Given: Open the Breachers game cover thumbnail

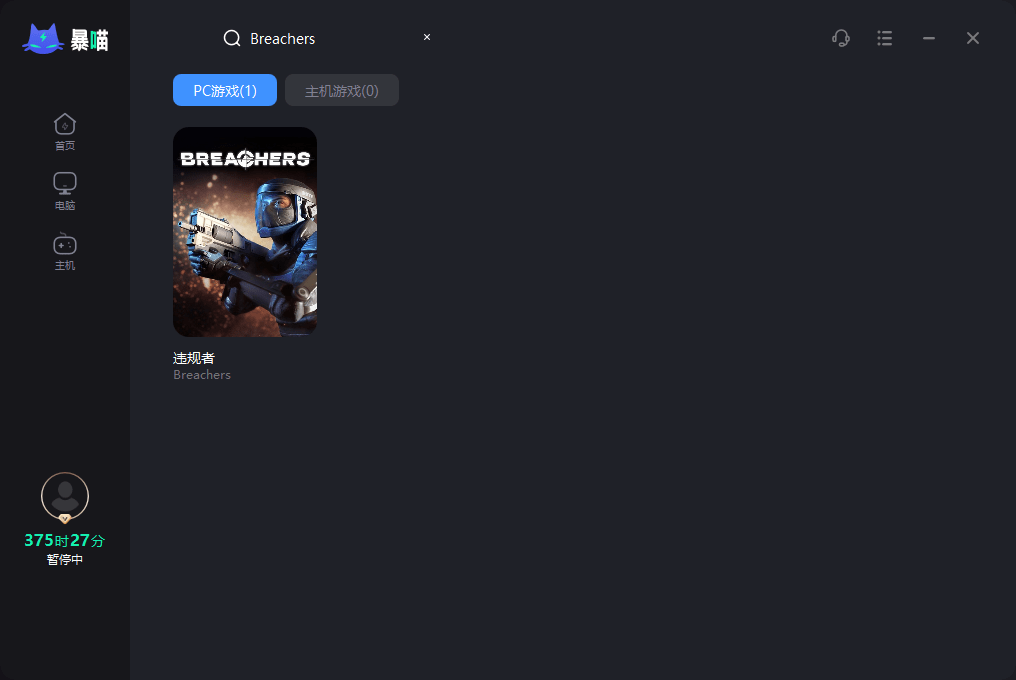Looking at the screenshot, I should [x=245, y=231].
